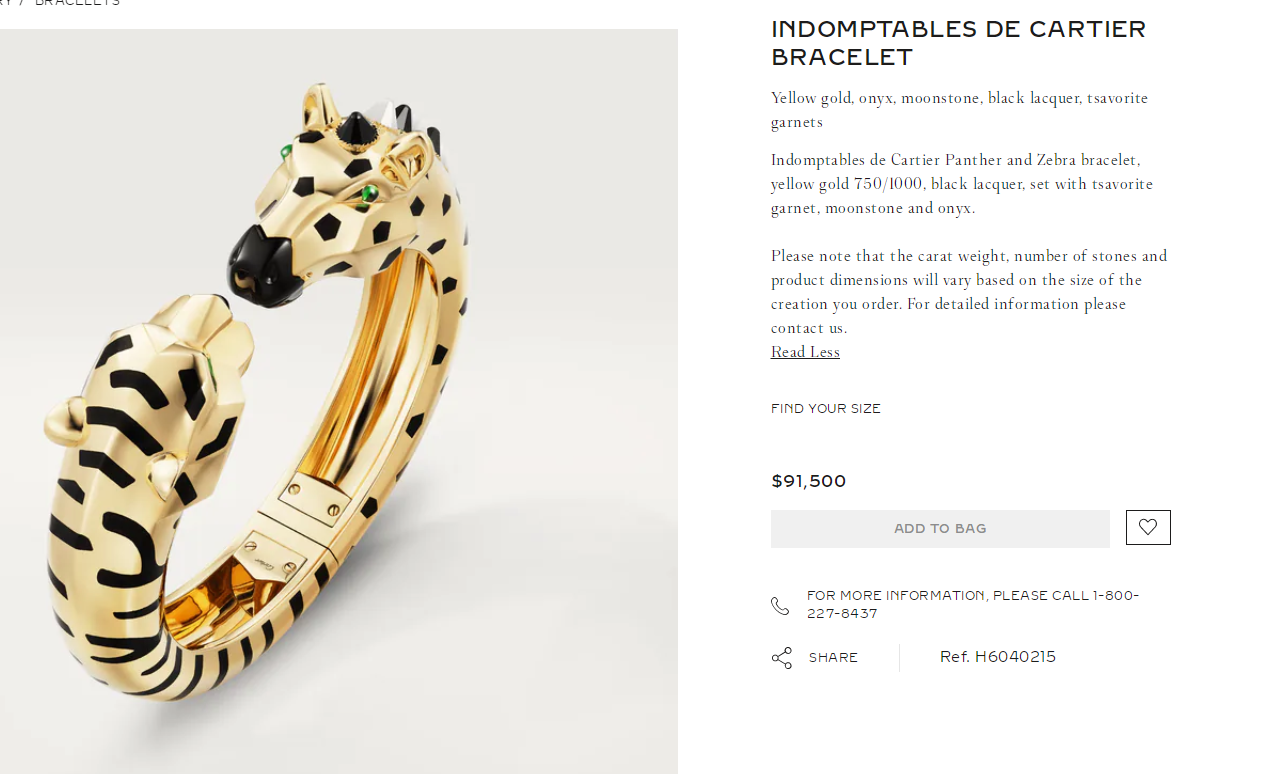
Task: Click the telephone handset icon
Action: [780, 606]
